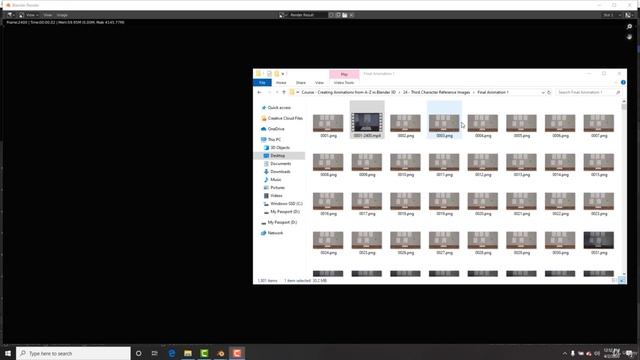640x360 pixels.
Task: Open the green Camtasia icon on taskbar
Action: [x=204, y=353]
